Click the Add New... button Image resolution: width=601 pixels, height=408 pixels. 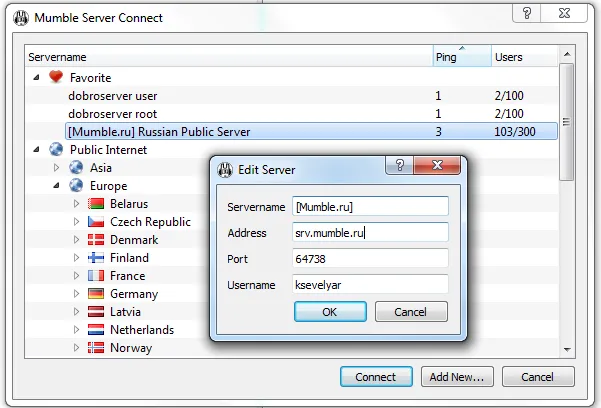456,377
